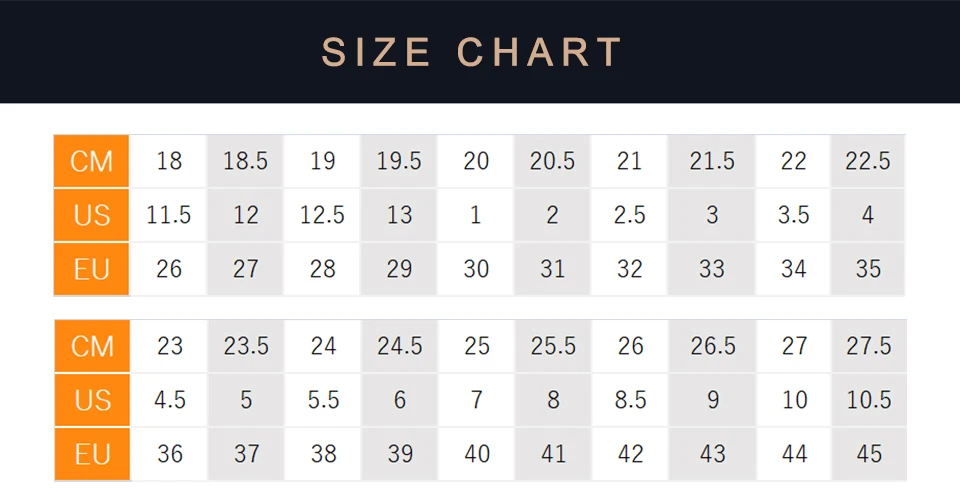
Task: Select the 22.5 cm cell
Action: [868, 161]
